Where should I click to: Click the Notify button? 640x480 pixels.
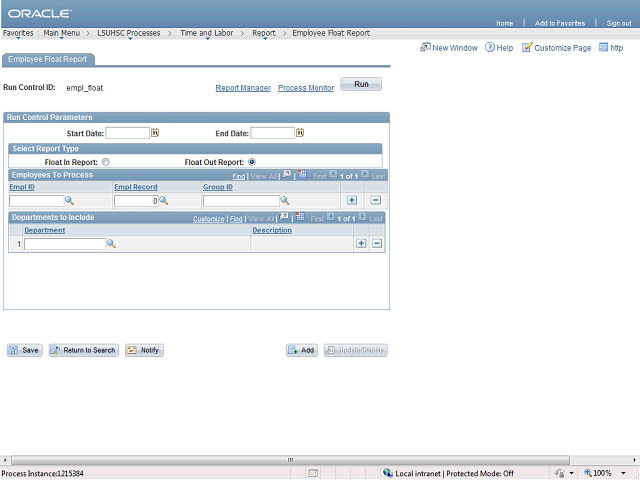[144, 350]
